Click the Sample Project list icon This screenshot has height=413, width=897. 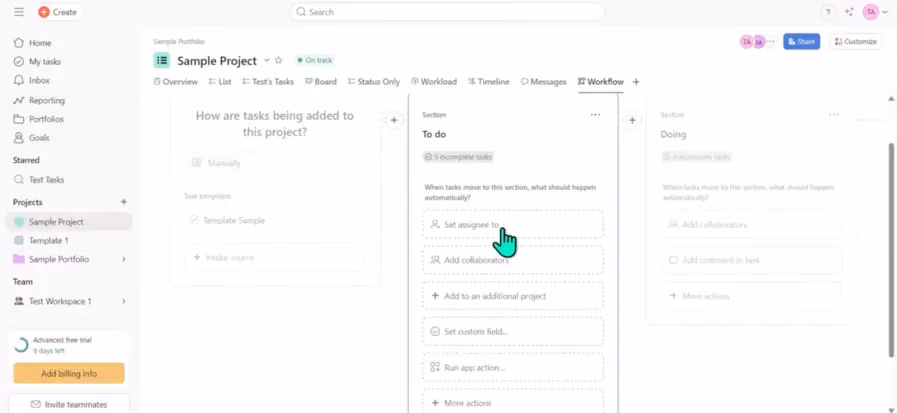162,60
